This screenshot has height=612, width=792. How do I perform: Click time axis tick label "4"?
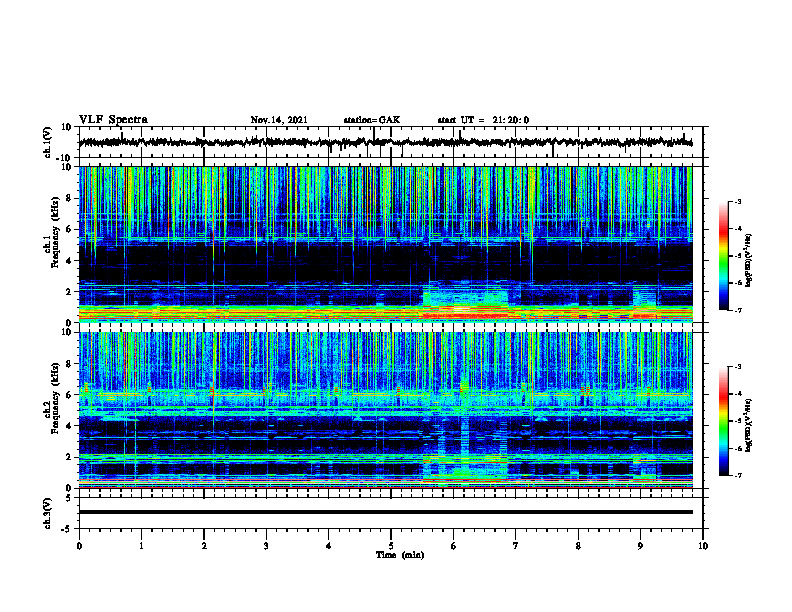(329, 546)
